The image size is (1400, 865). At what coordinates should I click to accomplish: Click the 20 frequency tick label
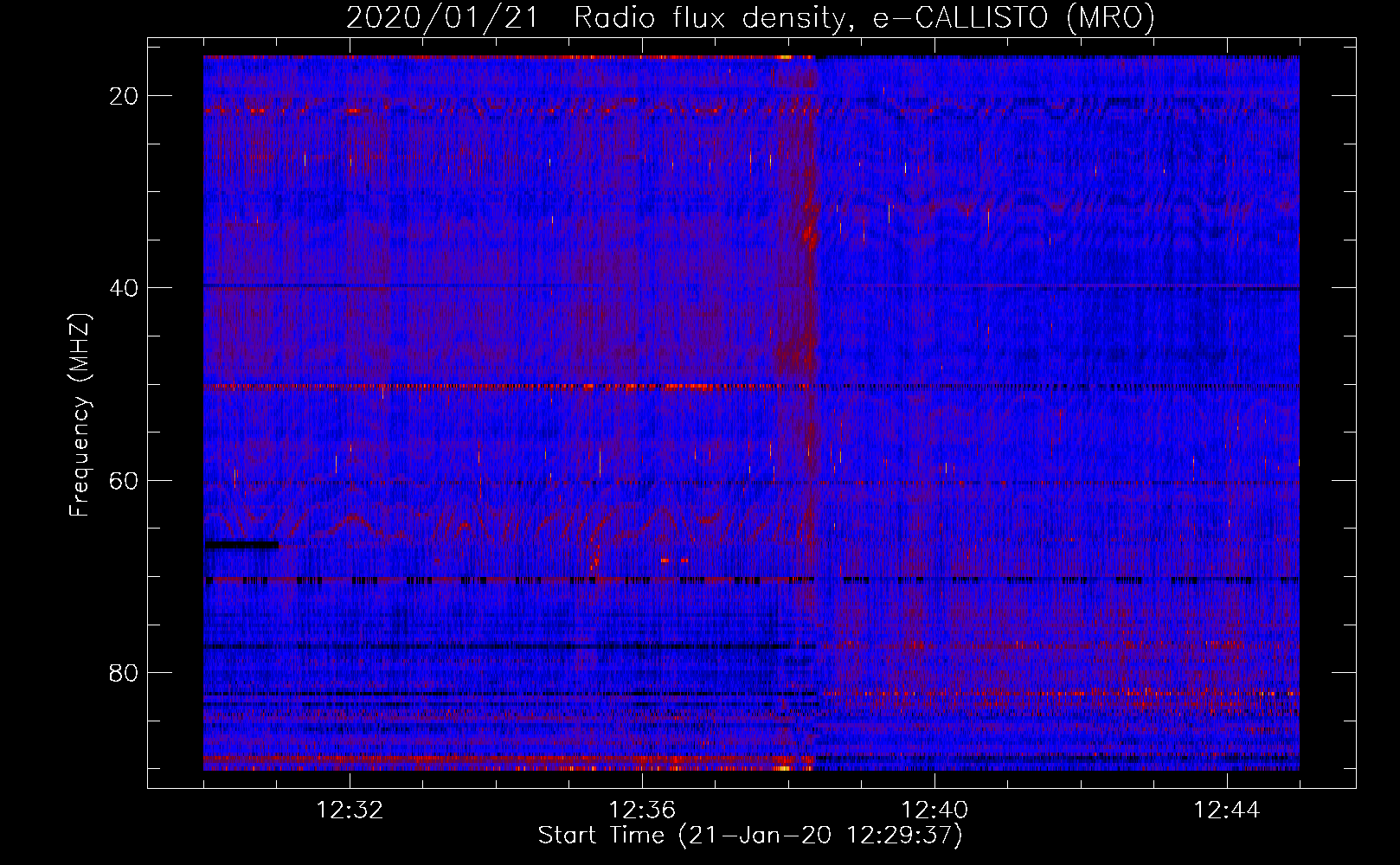124,95
